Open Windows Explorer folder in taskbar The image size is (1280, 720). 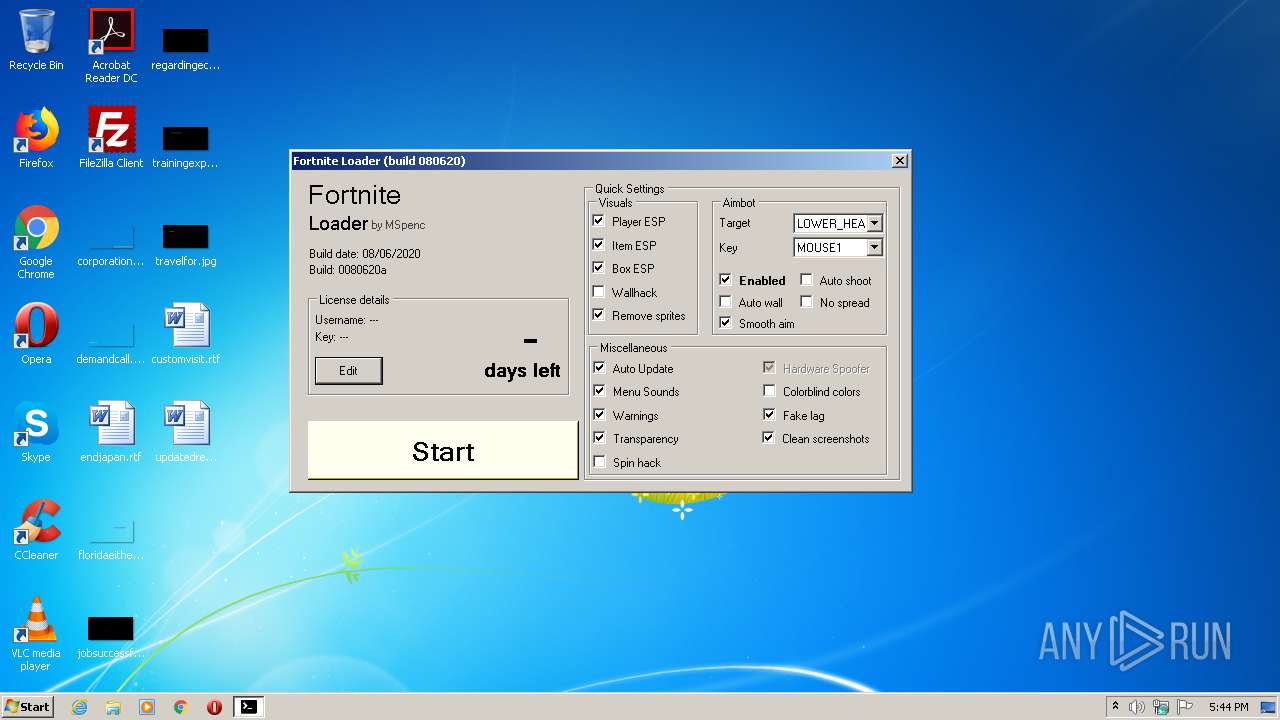[113, 707]
